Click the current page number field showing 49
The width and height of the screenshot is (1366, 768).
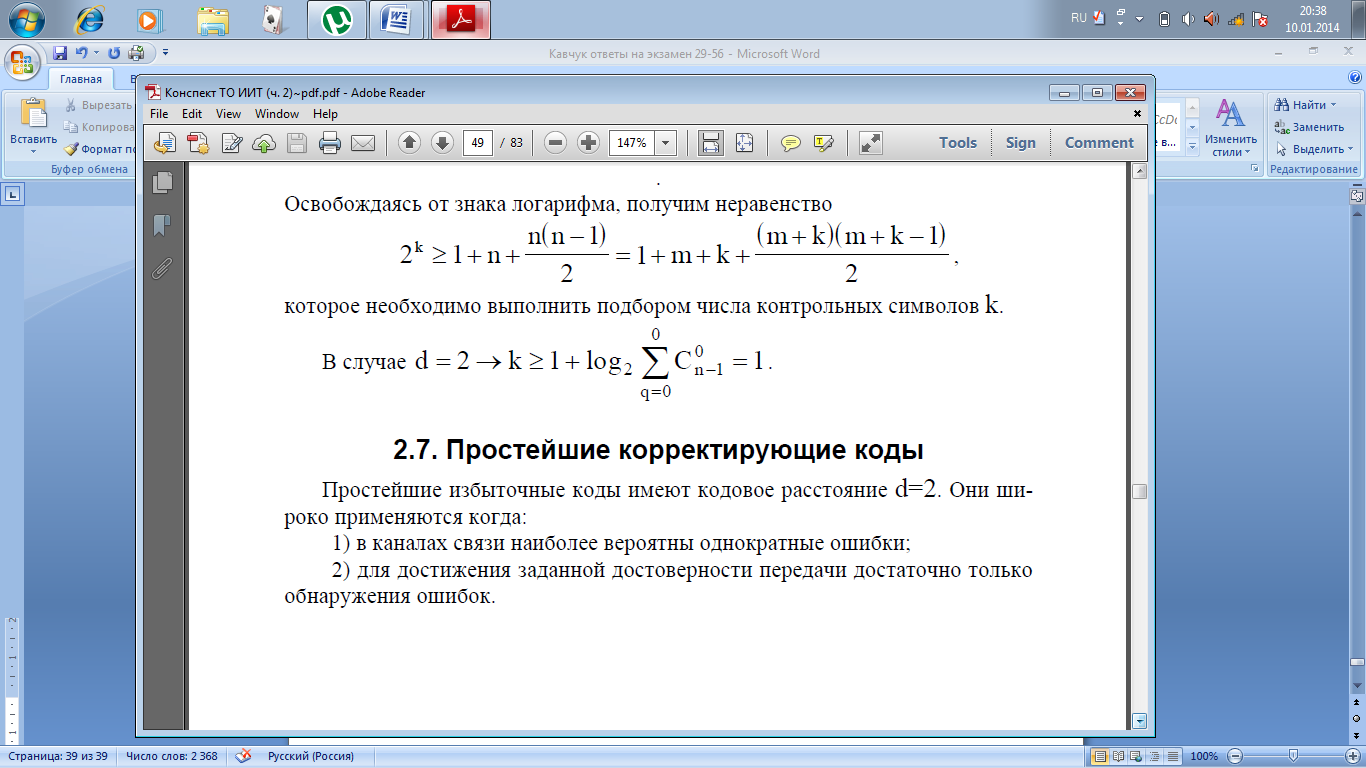tap(478, 143)
